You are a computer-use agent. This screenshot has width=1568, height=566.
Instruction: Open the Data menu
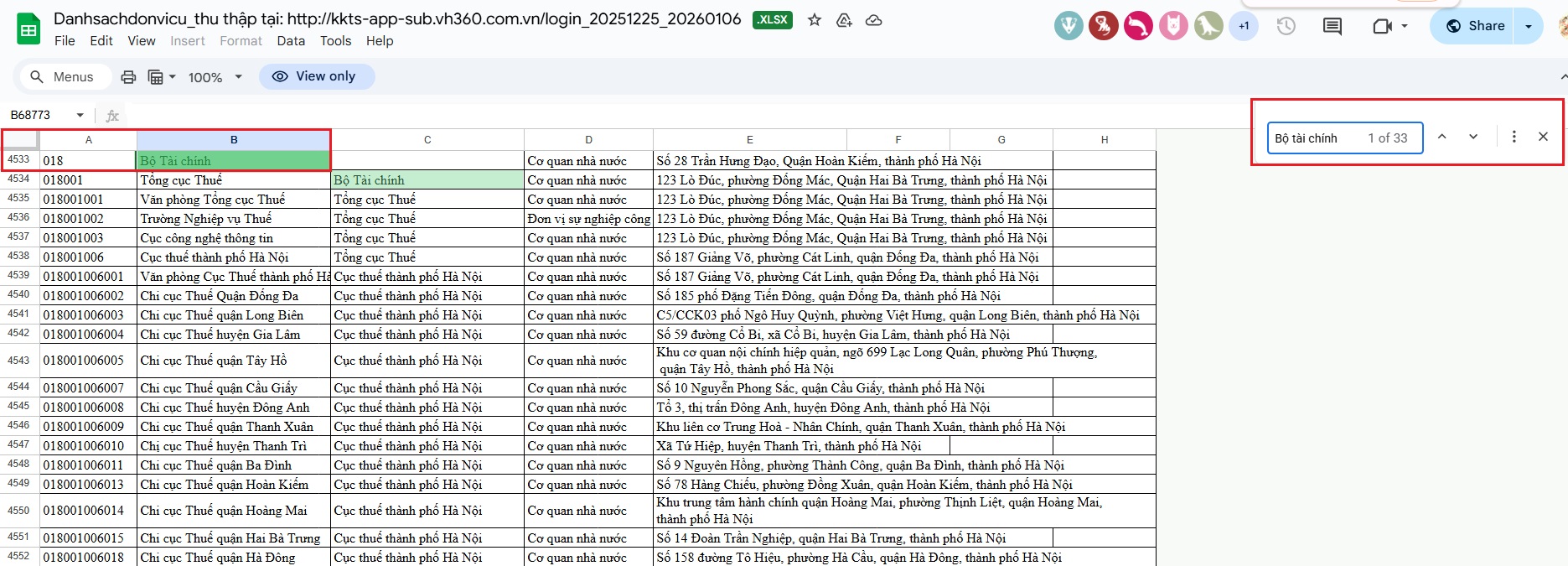[x=291, y=41]
